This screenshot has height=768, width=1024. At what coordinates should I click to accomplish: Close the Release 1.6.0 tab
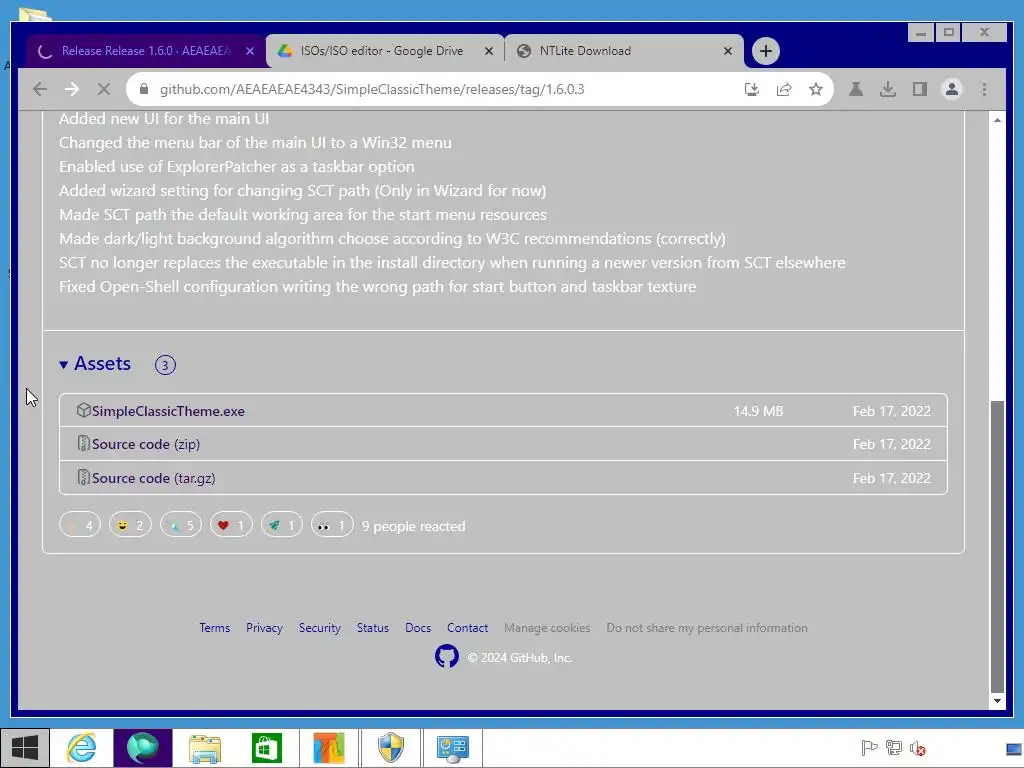pos(249,51)
